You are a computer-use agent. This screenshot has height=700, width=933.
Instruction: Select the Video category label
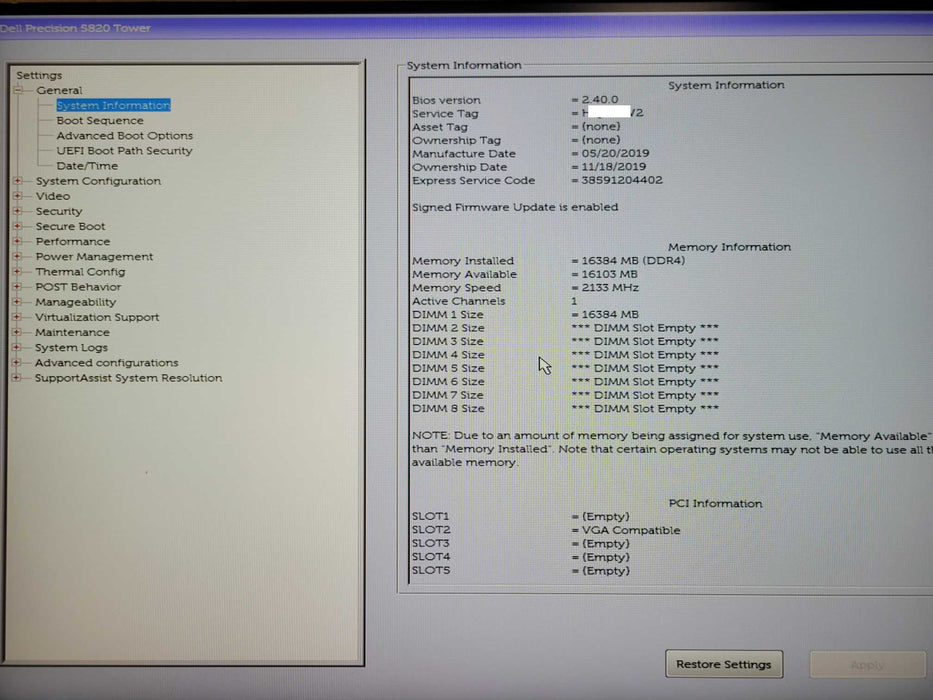coord(52,196)
